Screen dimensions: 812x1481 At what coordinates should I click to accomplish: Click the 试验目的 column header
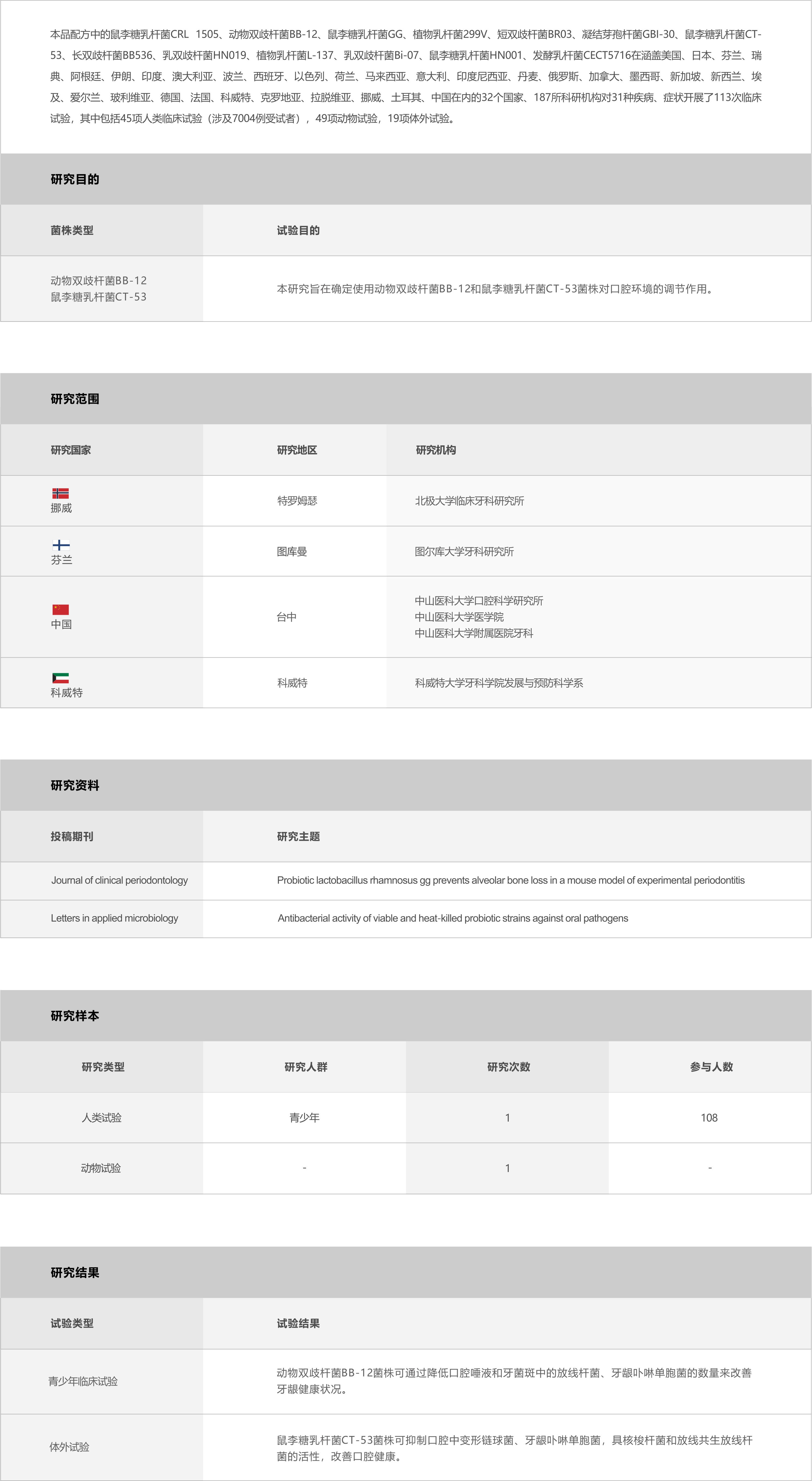coord(298,231)
